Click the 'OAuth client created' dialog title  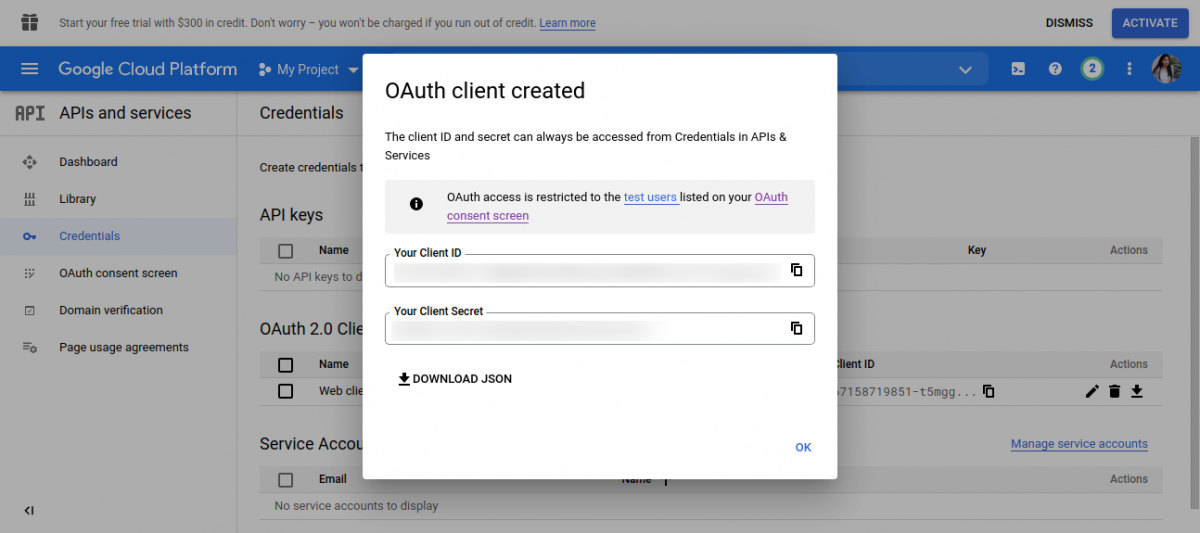click(x=485, y=91)
